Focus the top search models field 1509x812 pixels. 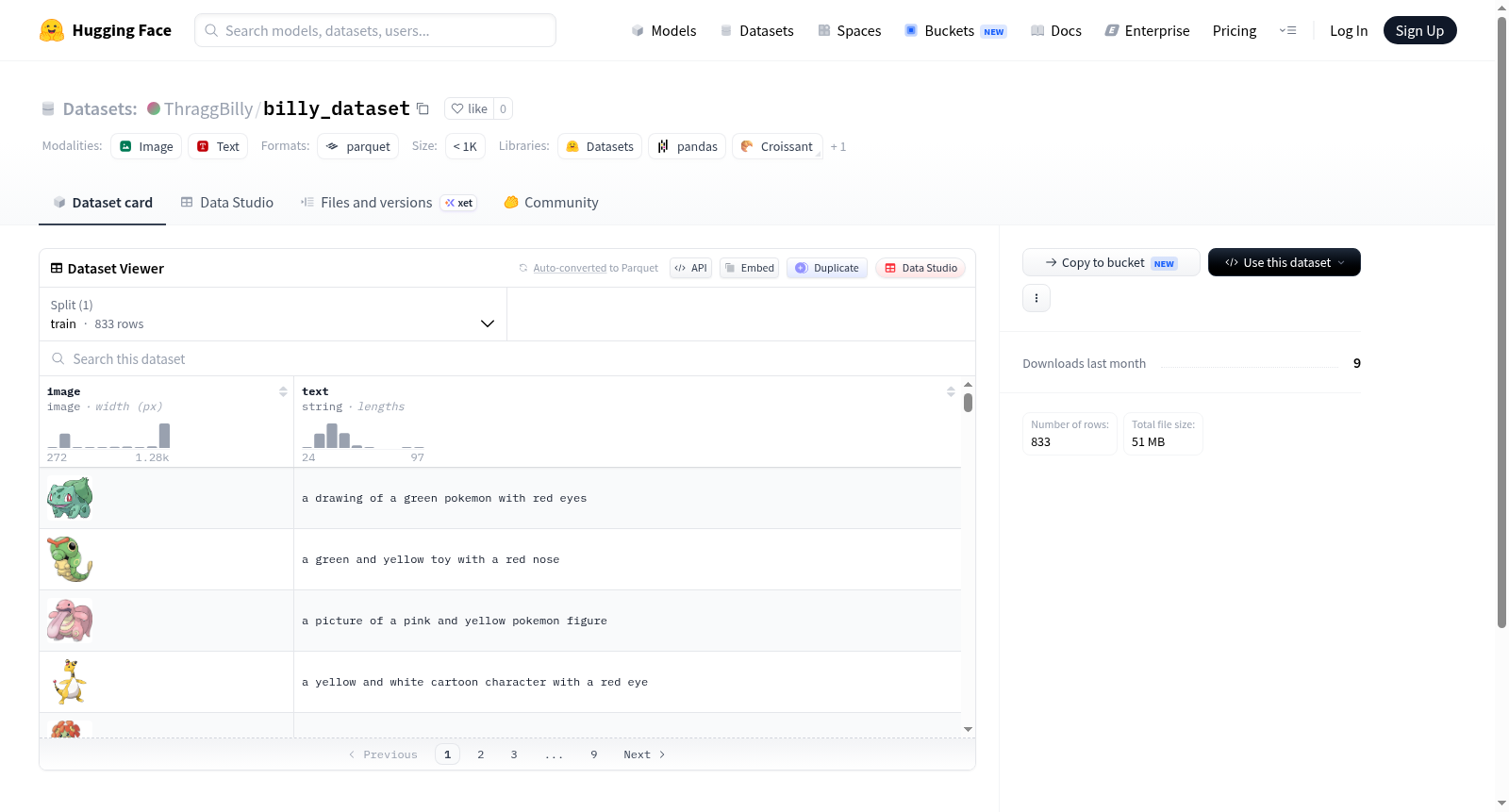click(x=375, y=30)
